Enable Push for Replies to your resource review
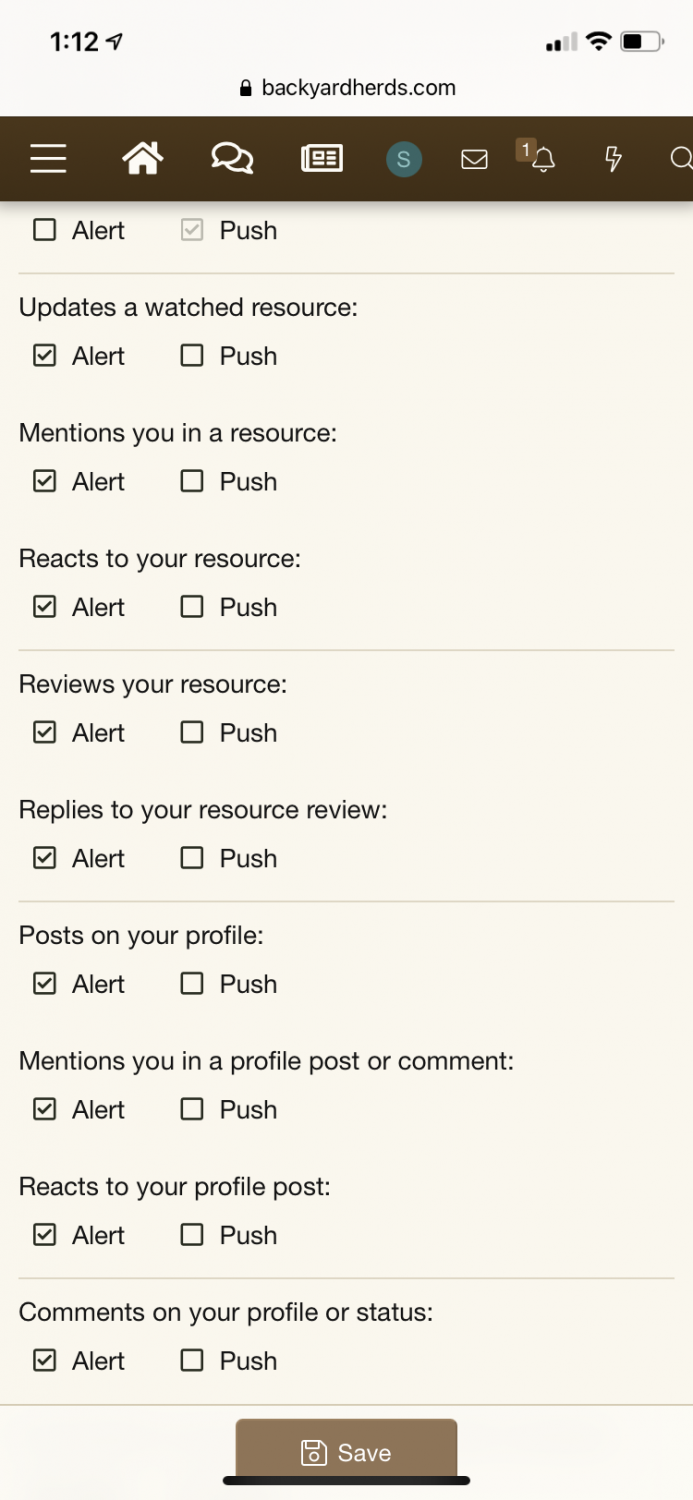The width and height of the screenshot is (693, 1500). (x=192, y=858)
